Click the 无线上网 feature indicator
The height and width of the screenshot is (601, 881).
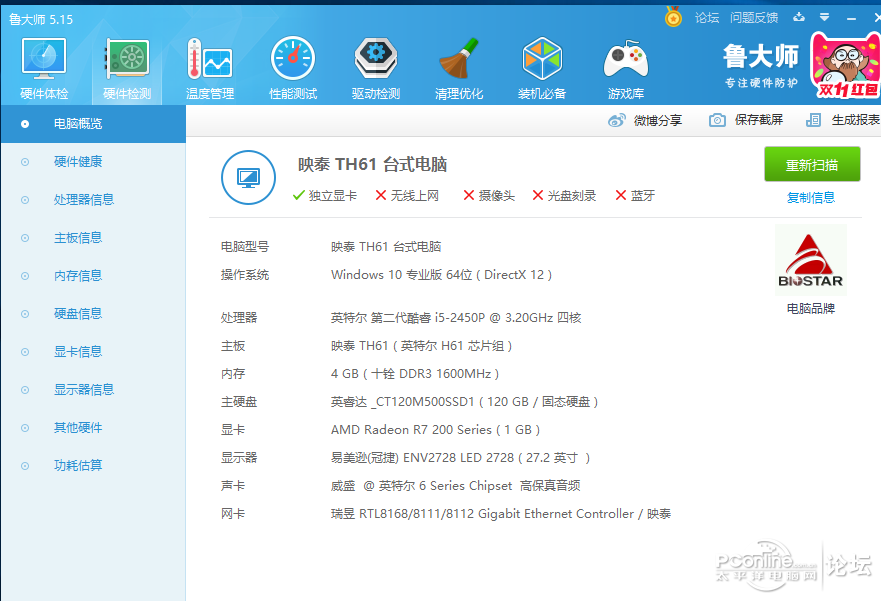tap(407, 195)
